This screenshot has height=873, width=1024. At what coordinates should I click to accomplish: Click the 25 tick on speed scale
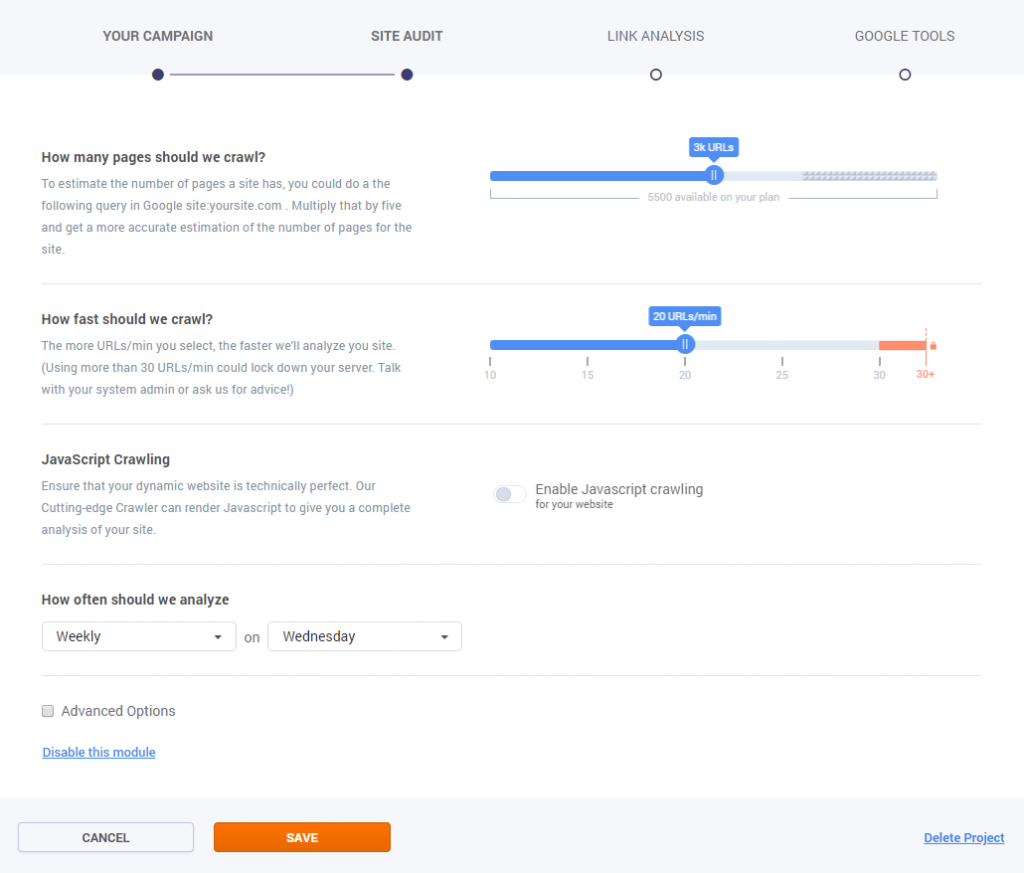(782, 375)
